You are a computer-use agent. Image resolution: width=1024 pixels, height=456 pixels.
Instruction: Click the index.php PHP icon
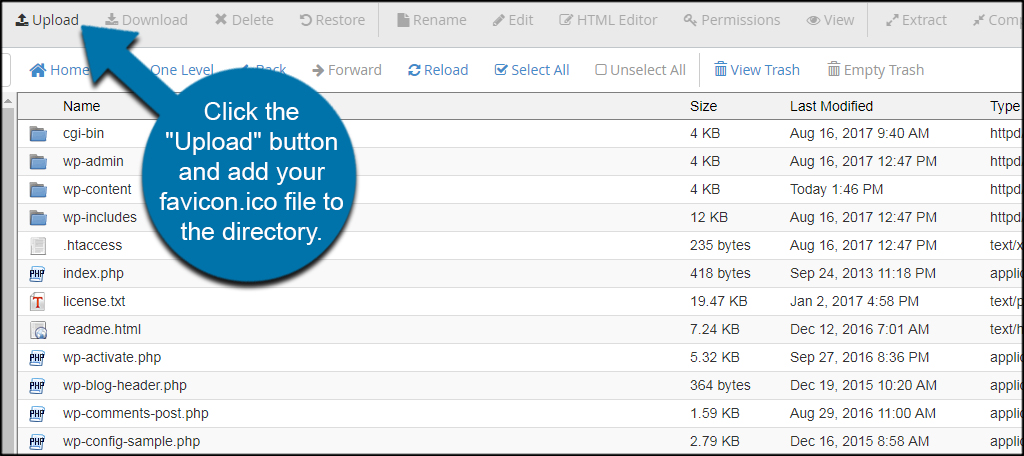[37, 274]
